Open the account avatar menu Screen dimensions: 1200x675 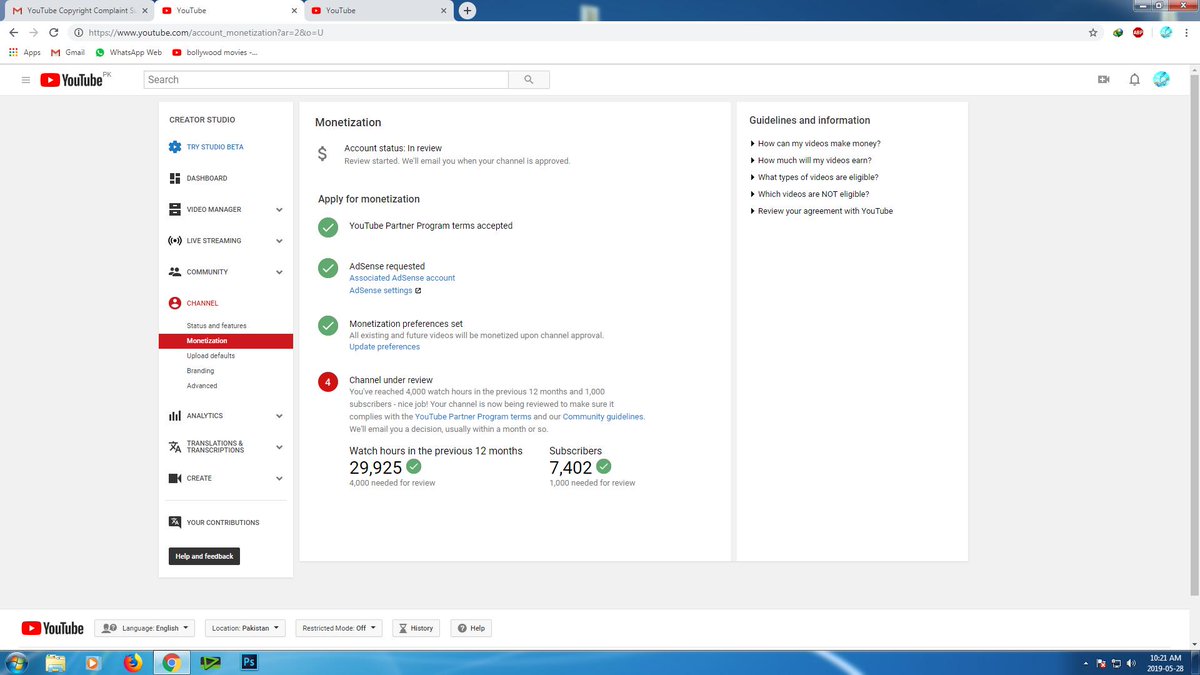[x=1162, y=79]
